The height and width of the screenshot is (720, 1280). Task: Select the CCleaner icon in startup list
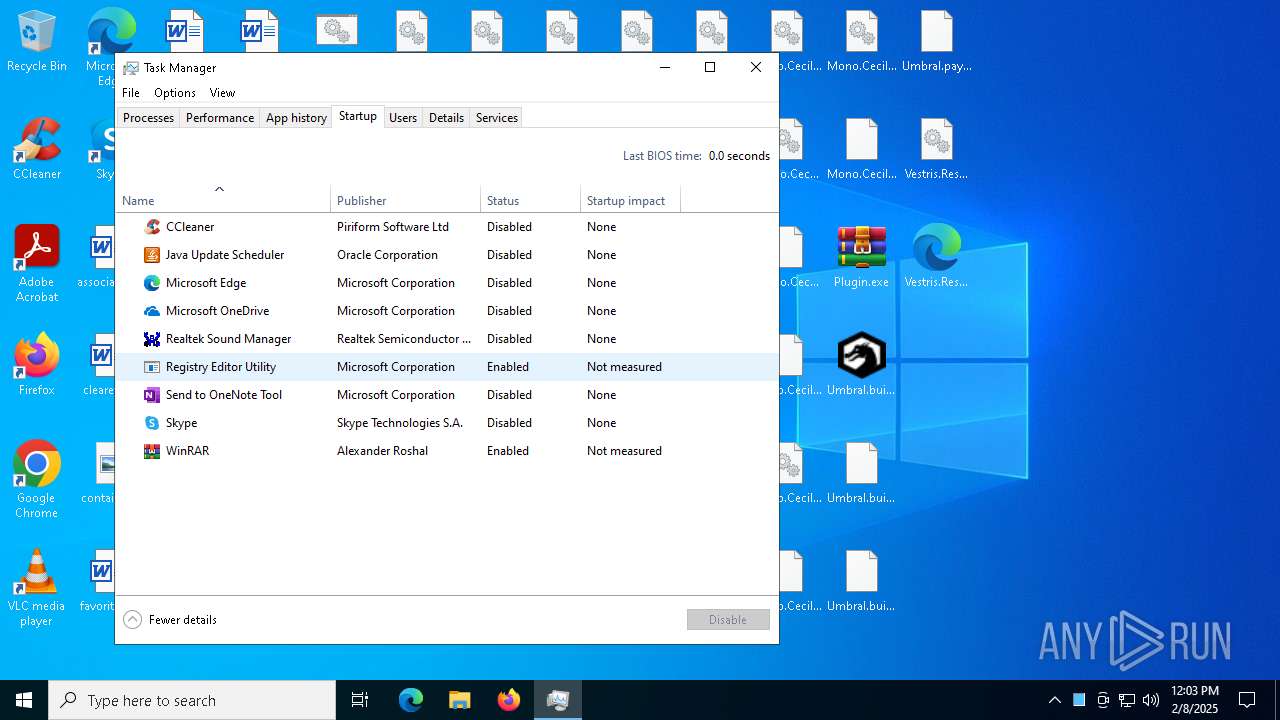click(152, 227)
